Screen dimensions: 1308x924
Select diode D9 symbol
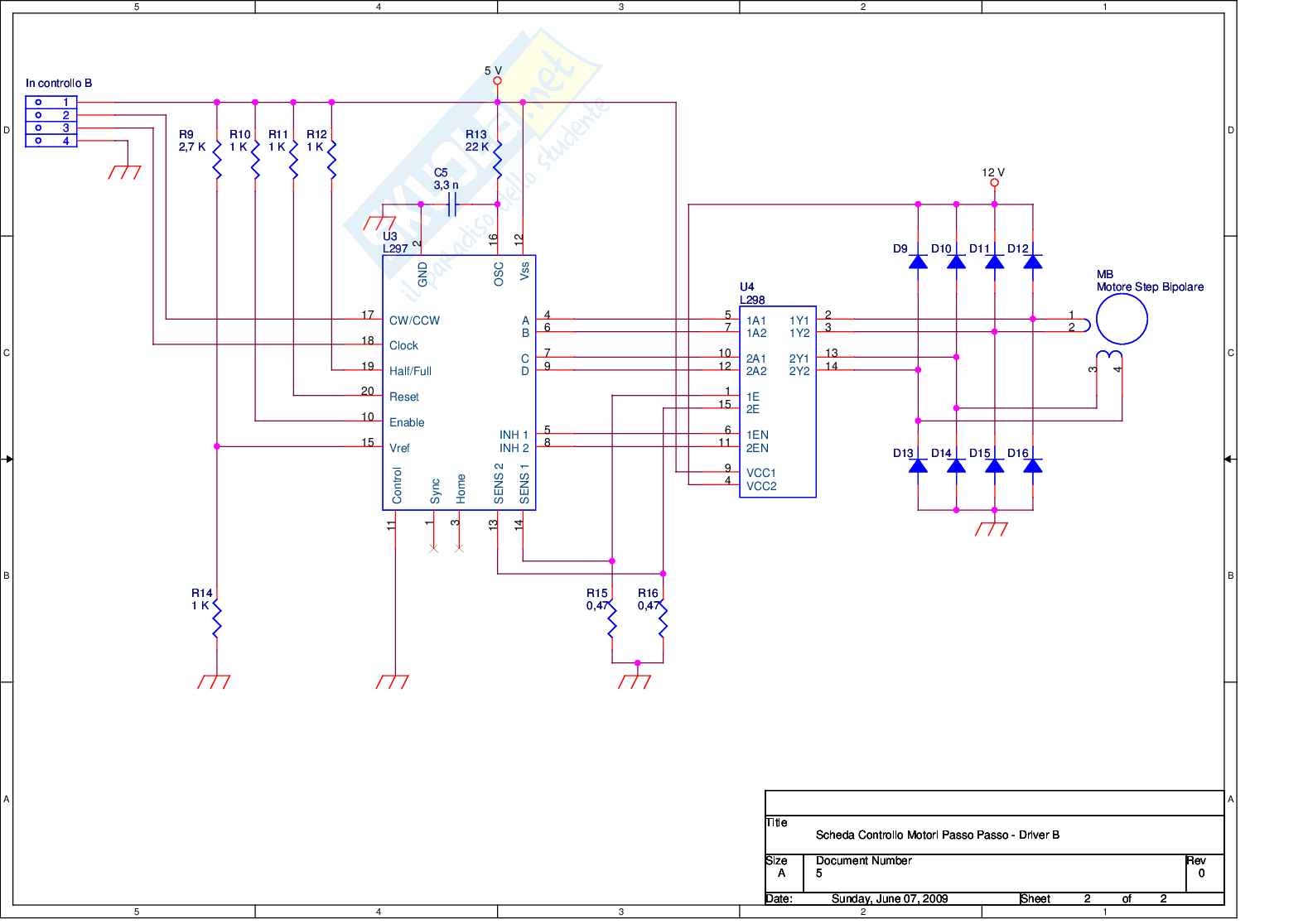918,262
